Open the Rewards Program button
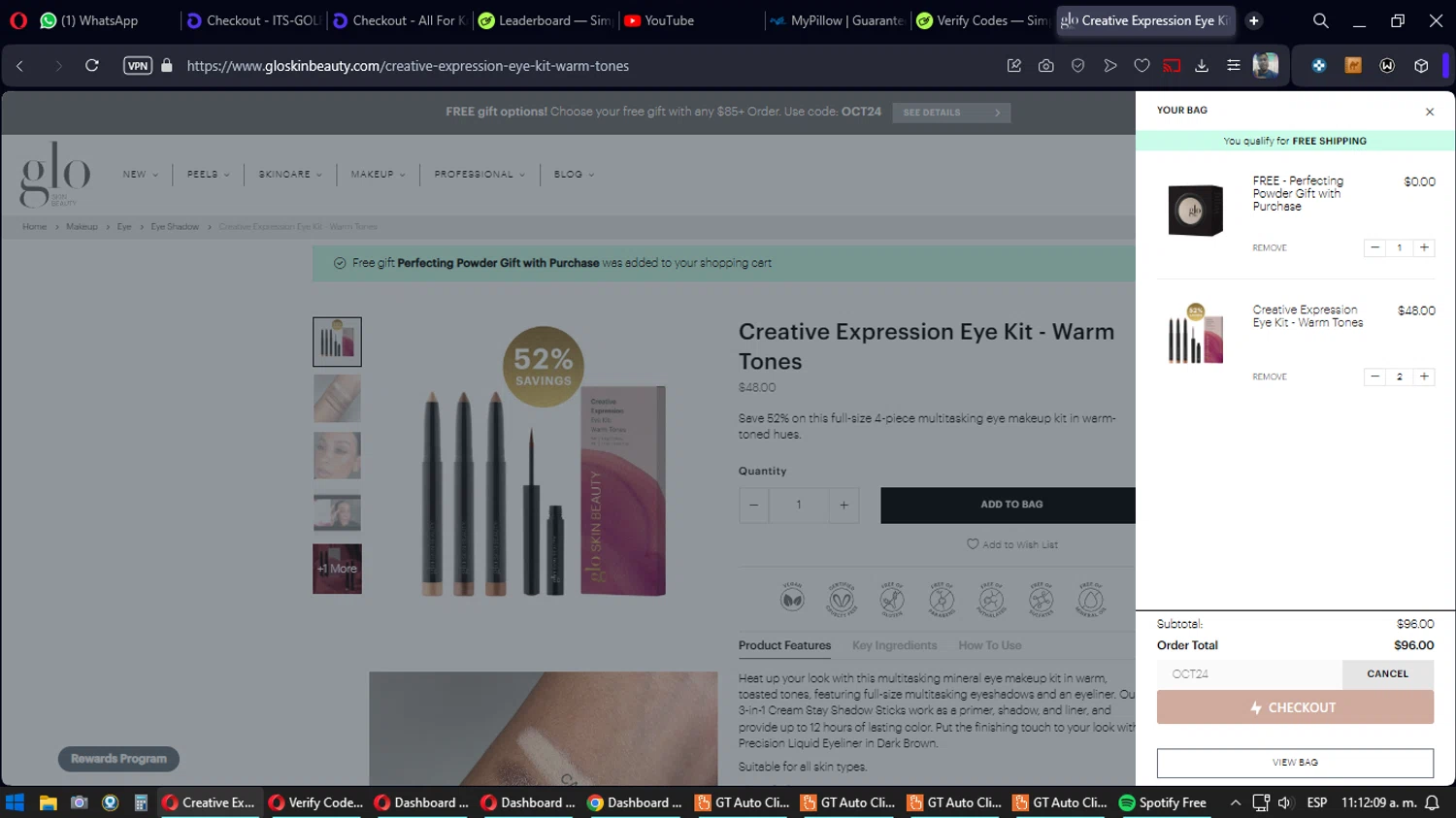This screenshot has height=818, width=1456. pyautogui.click(x=118, y=759)
